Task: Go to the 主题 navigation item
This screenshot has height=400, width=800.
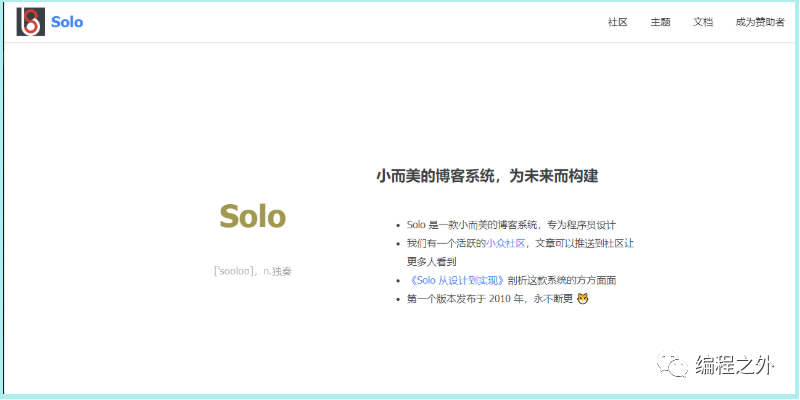Action: pos(660,22)
